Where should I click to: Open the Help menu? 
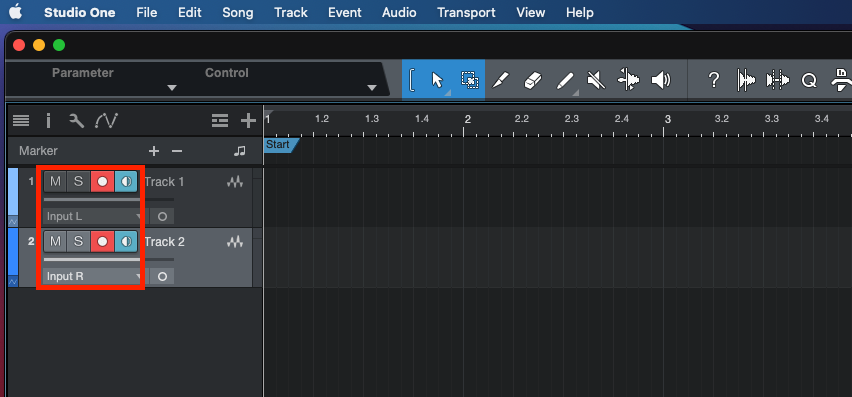(x=580, y=12)
